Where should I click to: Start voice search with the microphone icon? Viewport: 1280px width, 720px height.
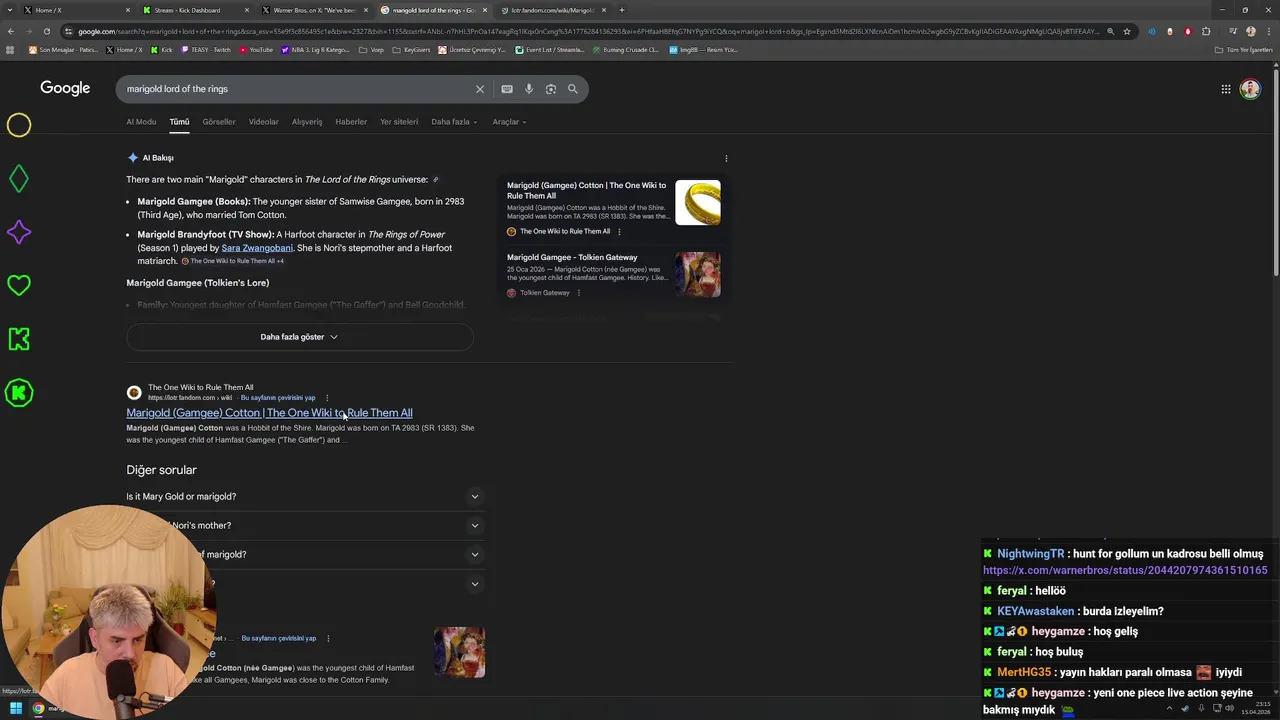[529, 89]
